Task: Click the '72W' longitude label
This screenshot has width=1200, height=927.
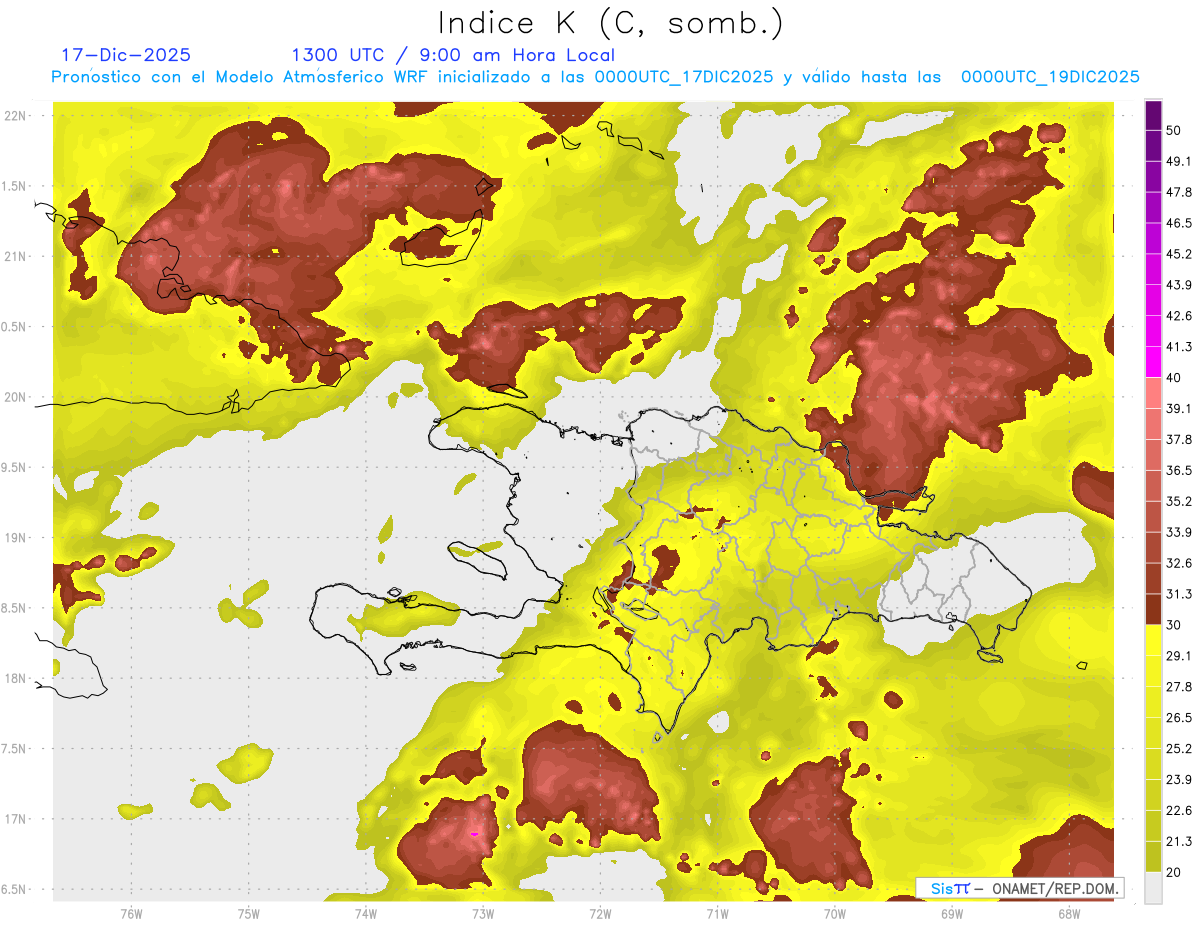Action: coord(600,913)
